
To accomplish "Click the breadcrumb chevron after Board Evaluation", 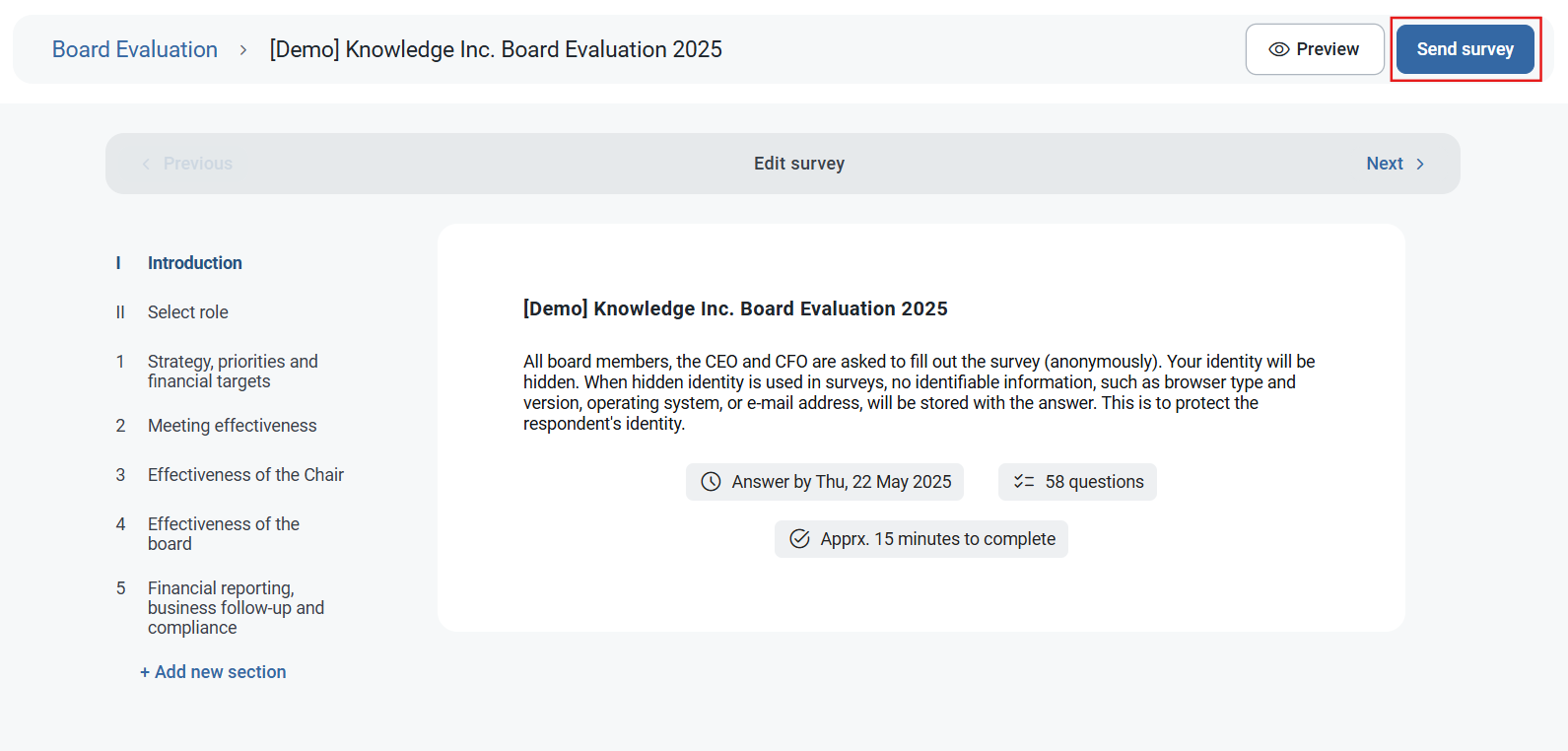I will click(243, 50).
